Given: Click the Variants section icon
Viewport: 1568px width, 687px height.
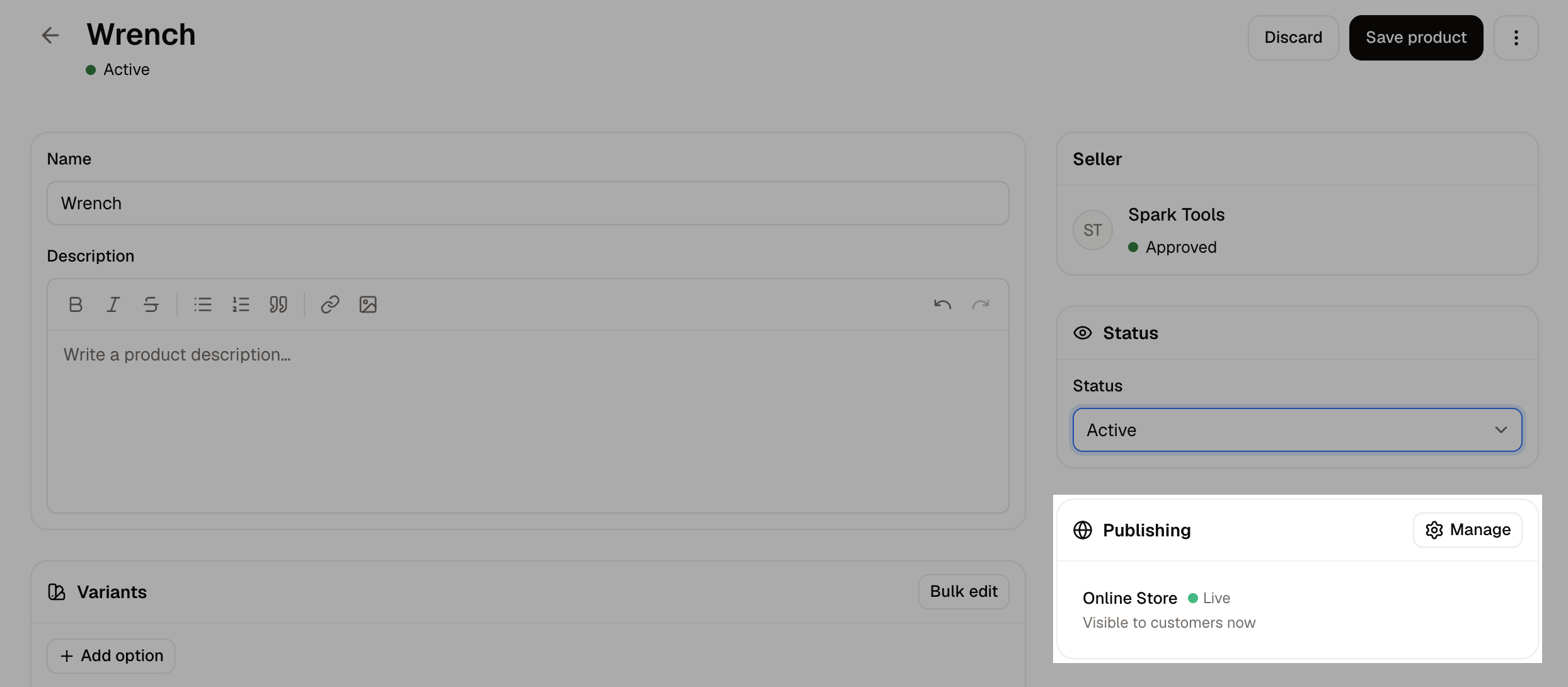Looking at the screenshot, I should pos(57,592).
